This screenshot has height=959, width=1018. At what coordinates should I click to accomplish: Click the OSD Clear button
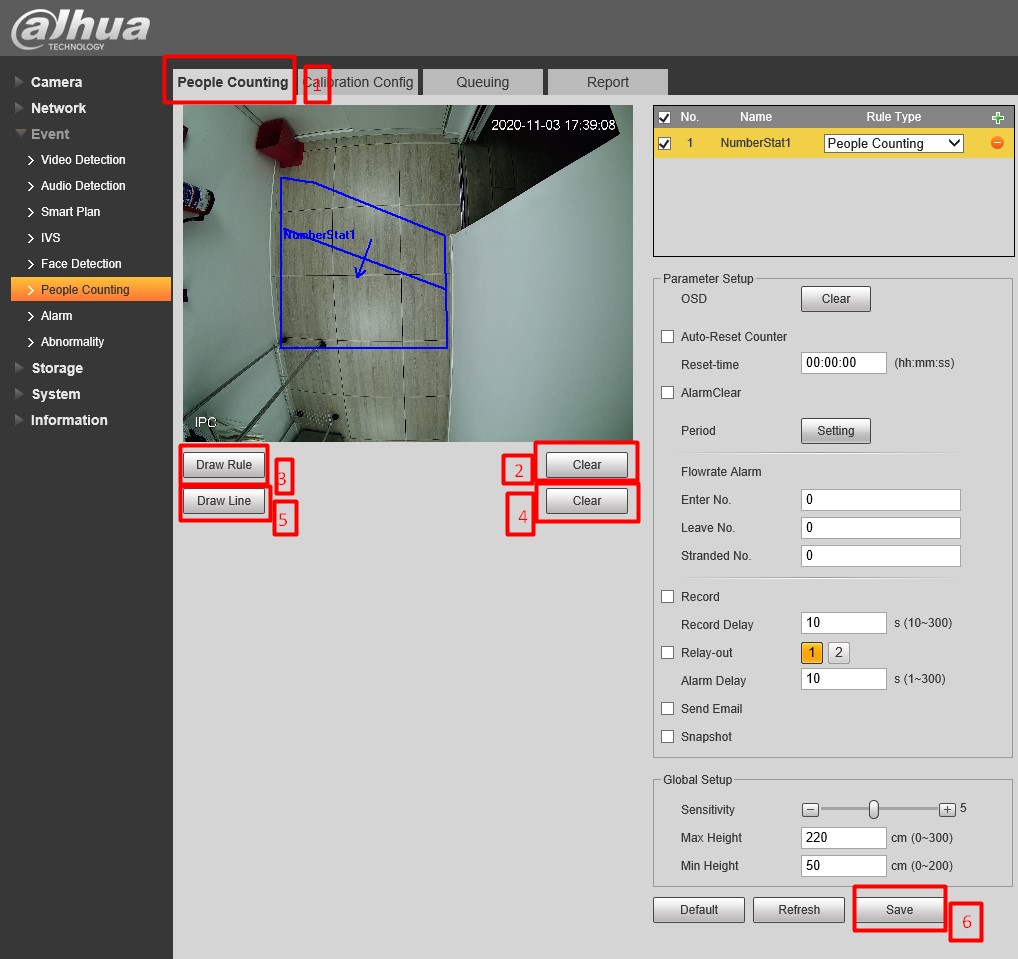(x=836, y=299)
